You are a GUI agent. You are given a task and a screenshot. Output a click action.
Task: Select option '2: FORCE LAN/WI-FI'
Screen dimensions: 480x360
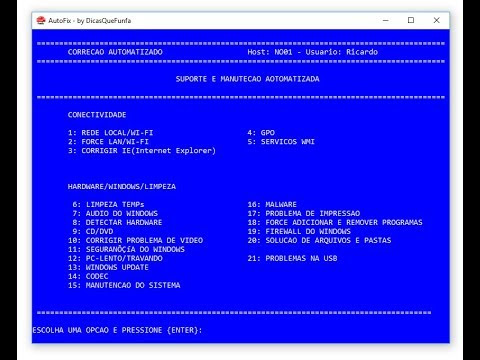click(108, 142)
